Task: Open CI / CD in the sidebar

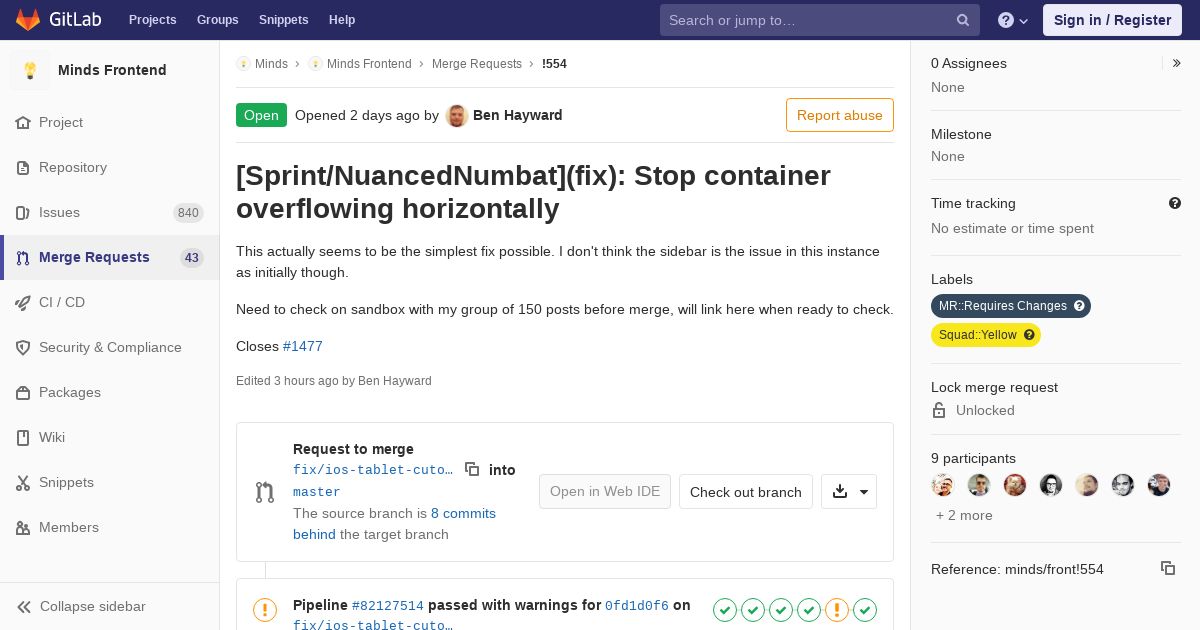Action: 110,303
